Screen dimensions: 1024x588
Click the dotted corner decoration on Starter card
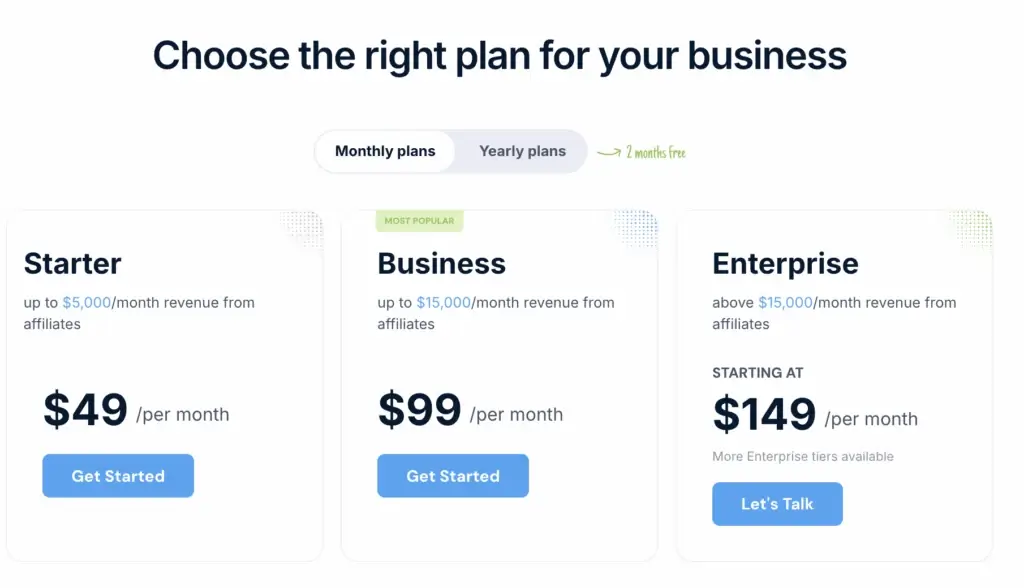[x=303, y=229]
